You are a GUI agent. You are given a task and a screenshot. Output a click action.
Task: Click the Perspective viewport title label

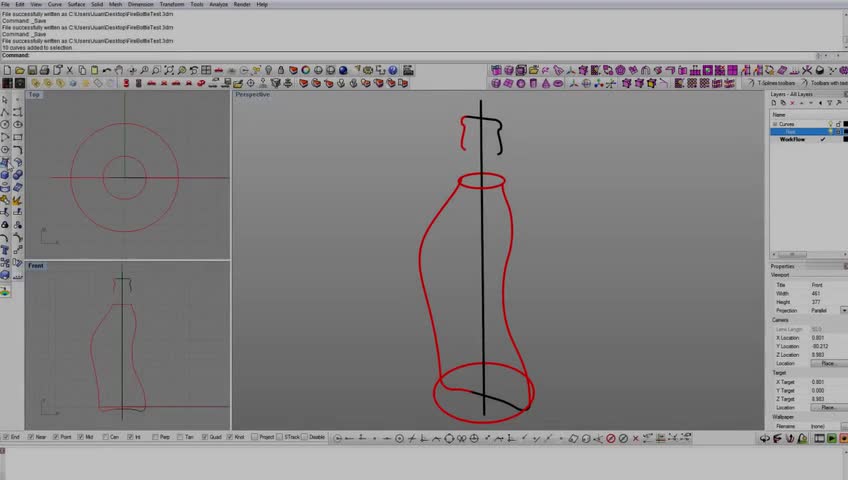click(253, 95)
